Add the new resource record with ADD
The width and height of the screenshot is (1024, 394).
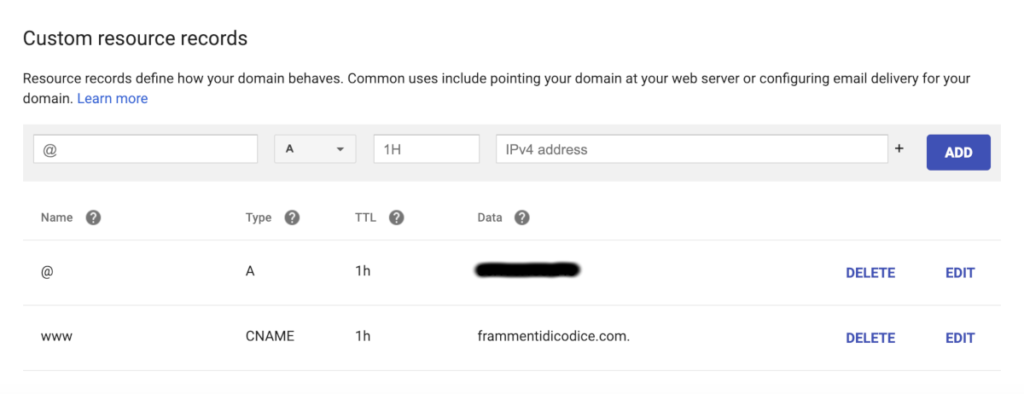point(958,152)
